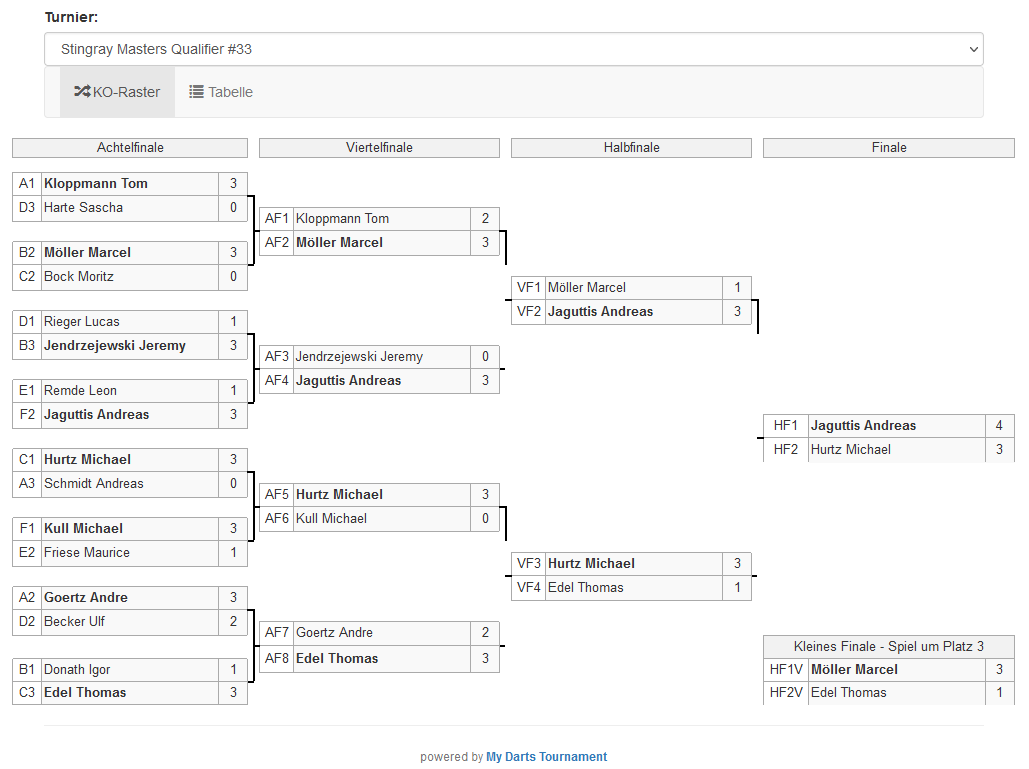Switch to the Tabelle tab
Viewport: 1029px width, 769px height.
click(221, 92)
